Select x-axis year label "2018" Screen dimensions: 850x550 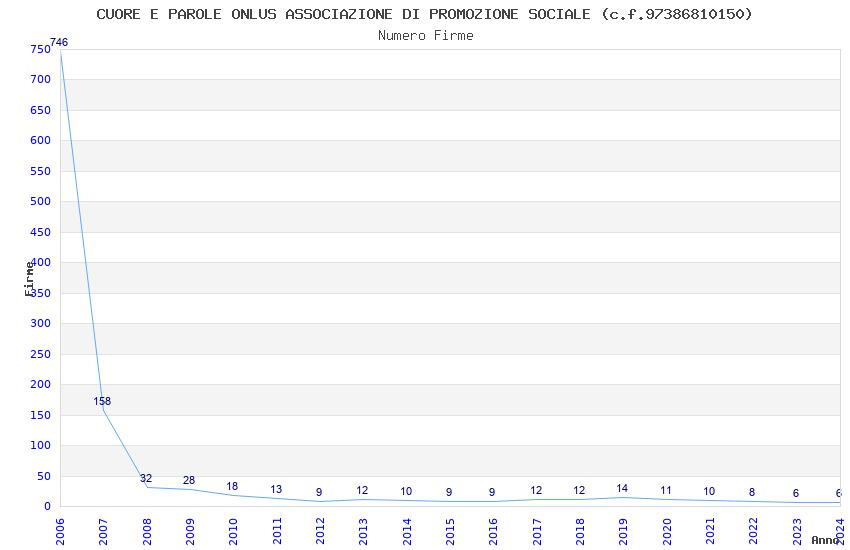click(580, 531)
